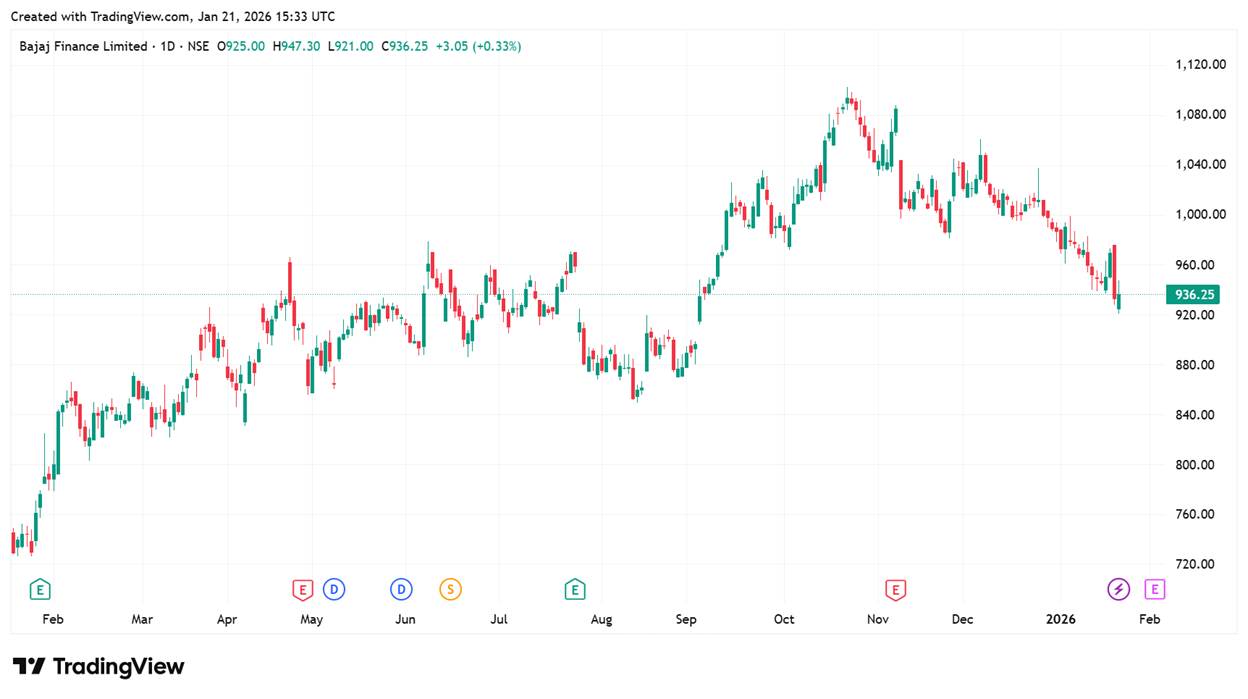Select the 2026 label on time axis
The width and height of the screenshot is (1248, 699).
(x=1060, y=620)
